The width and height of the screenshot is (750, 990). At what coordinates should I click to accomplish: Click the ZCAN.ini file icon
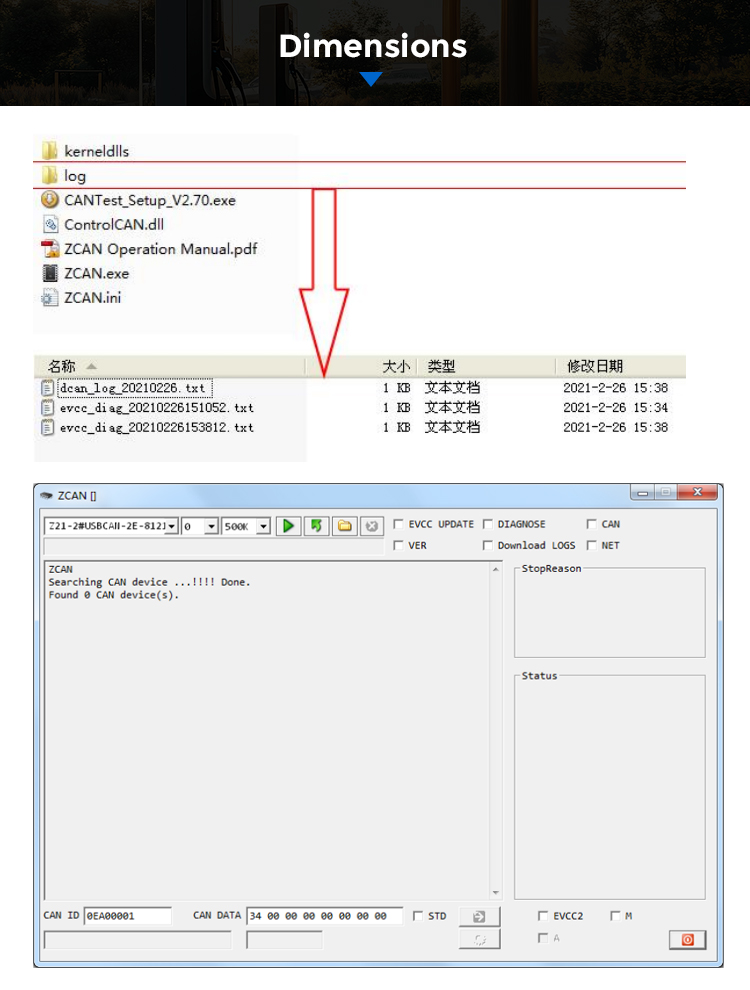(50, 297)
